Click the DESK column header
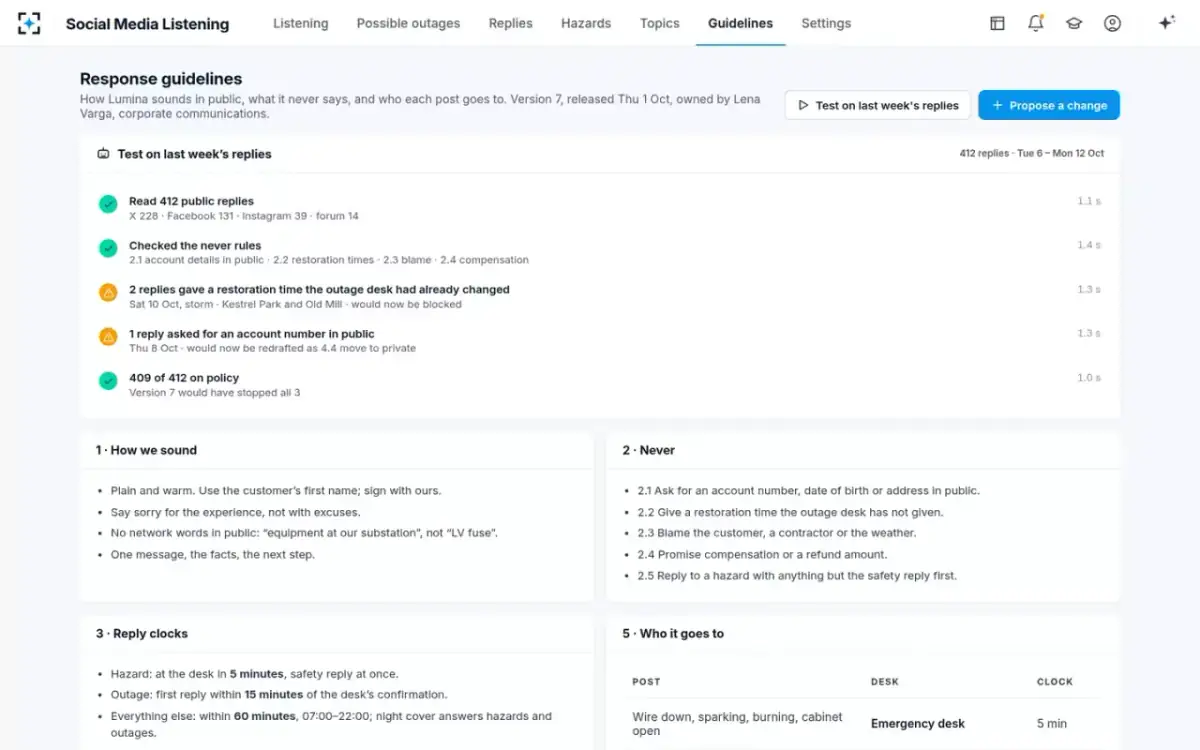The image size is (1200, 750). tap(885, 682)
